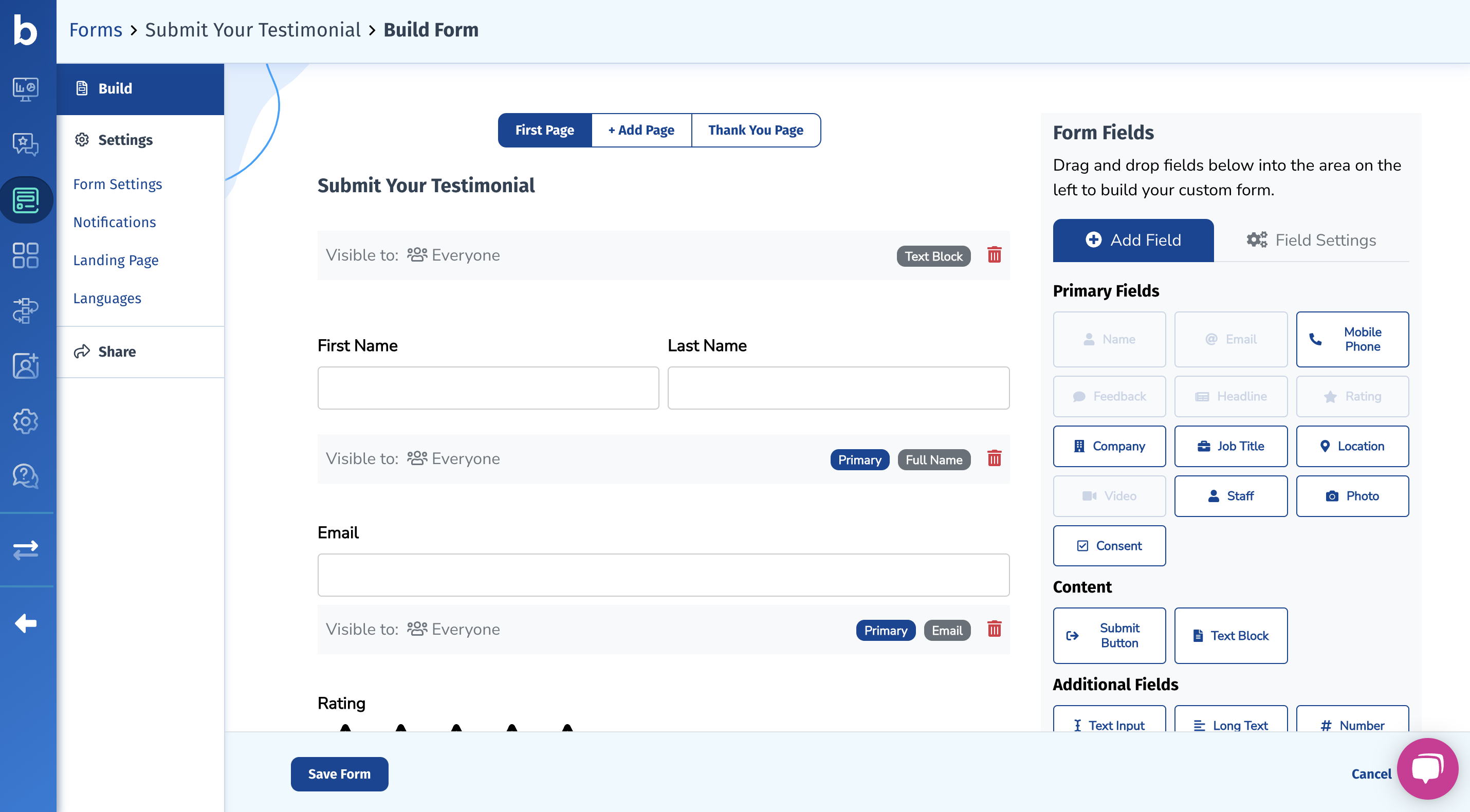Click trash icon for Full Name field

click(x=994, y=459)
